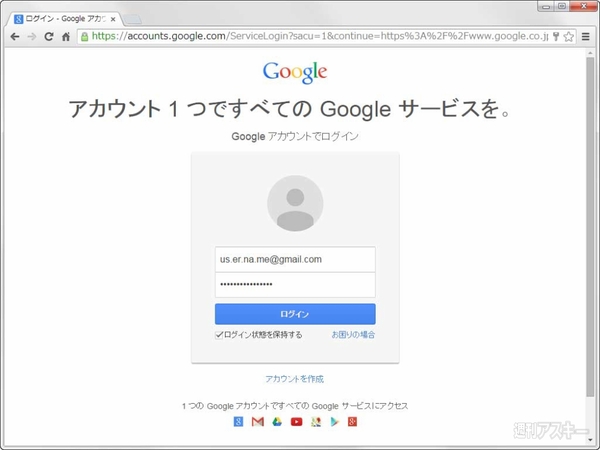This screenshot has height=450, width=600.
Task: Click the browser Back arrow
Action: pos(15,37)
